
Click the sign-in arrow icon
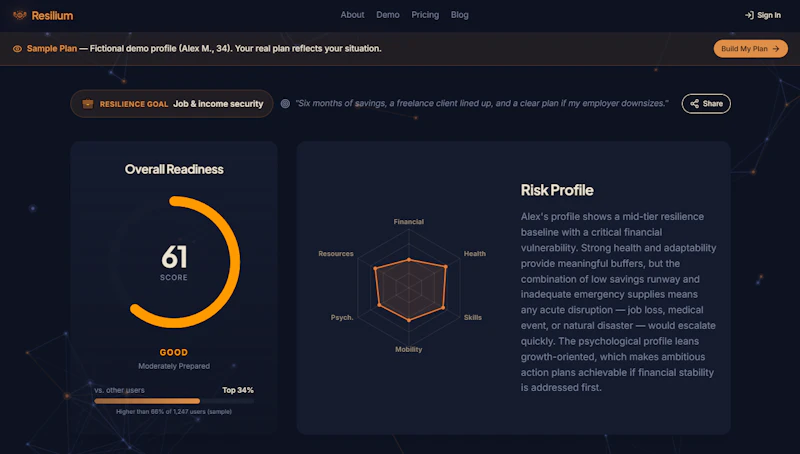click(x=749, y=15)
